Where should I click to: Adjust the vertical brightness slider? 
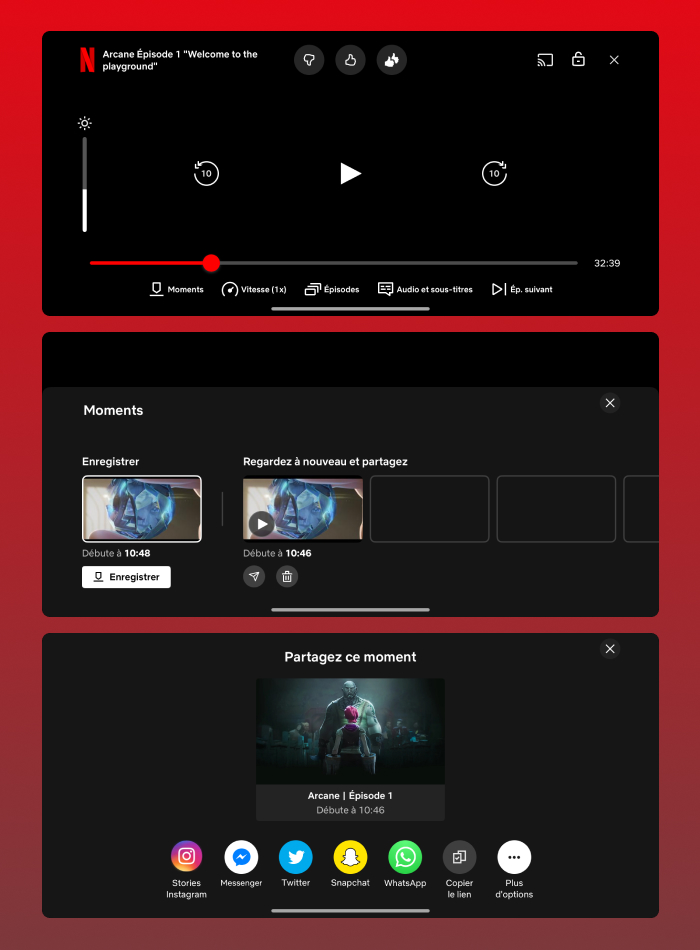pyautogui.click(x=85, y=185)
